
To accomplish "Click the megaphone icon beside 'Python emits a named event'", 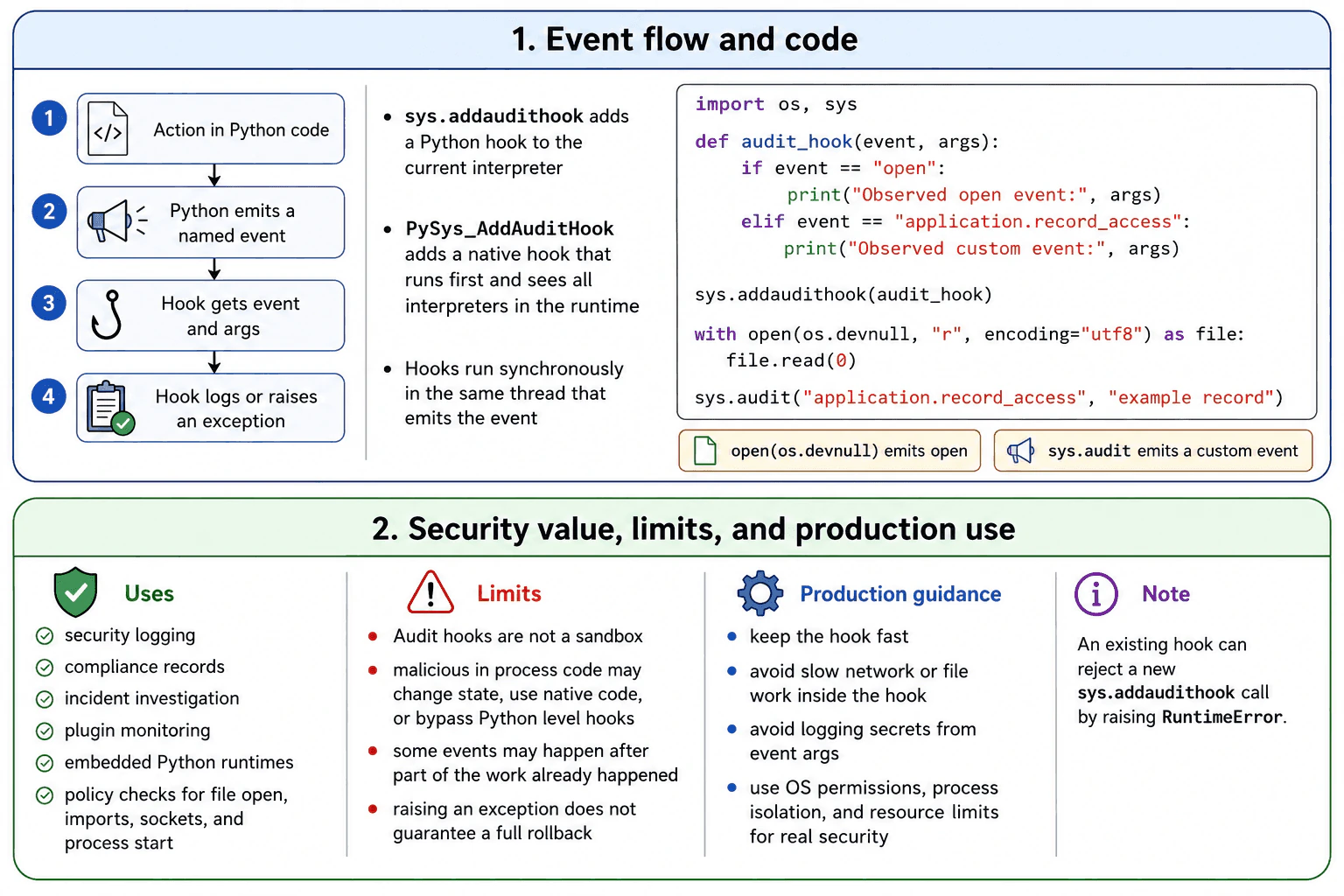I will 116,221.
